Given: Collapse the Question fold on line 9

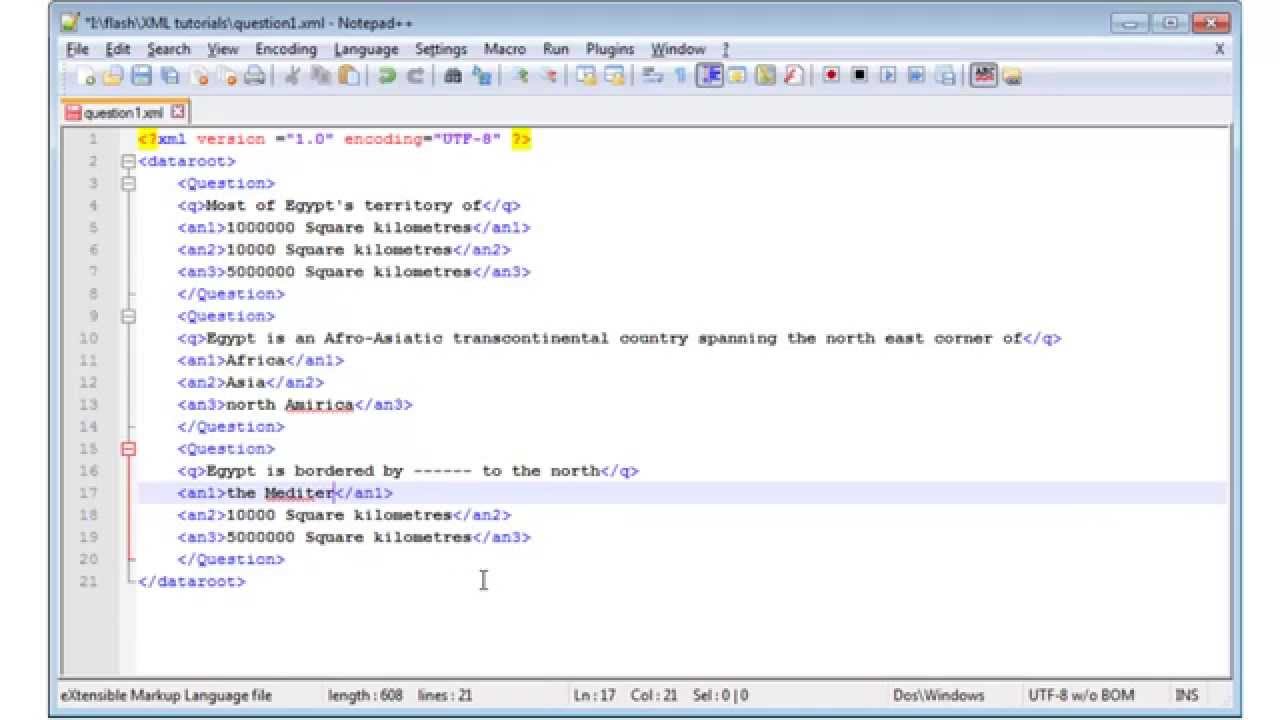Looking at the screenshot, I should click(127, 316).
